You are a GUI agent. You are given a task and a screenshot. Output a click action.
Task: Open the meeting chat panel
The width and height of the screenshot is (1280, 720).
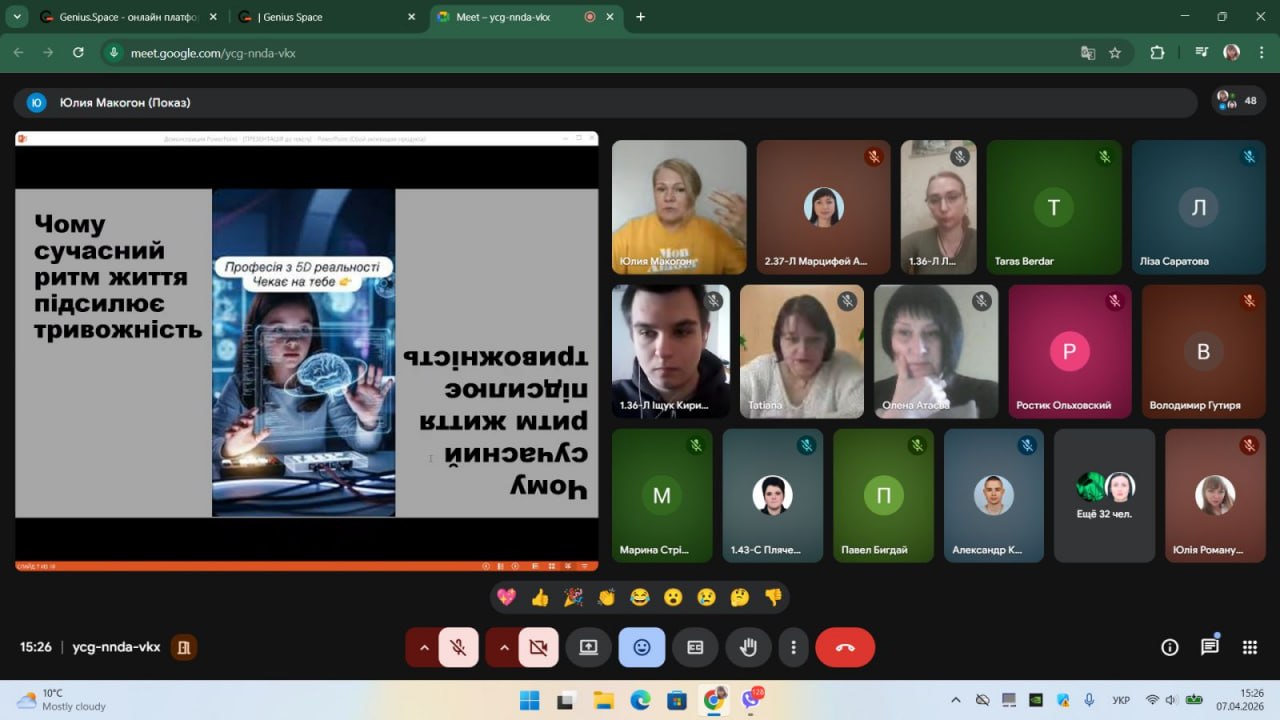coord(1209,647)
